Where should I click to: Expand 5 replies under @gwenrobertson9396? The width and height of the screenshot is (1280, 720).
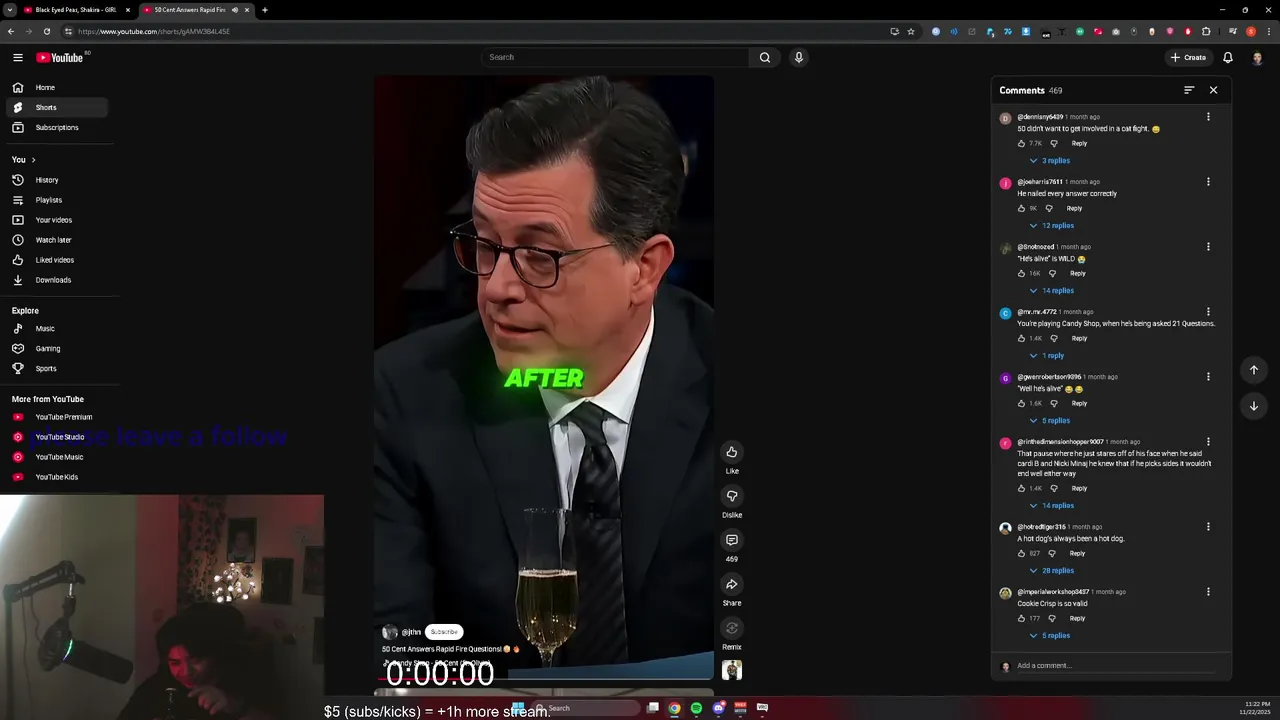pyautogui.click(x=1050, y=420)
